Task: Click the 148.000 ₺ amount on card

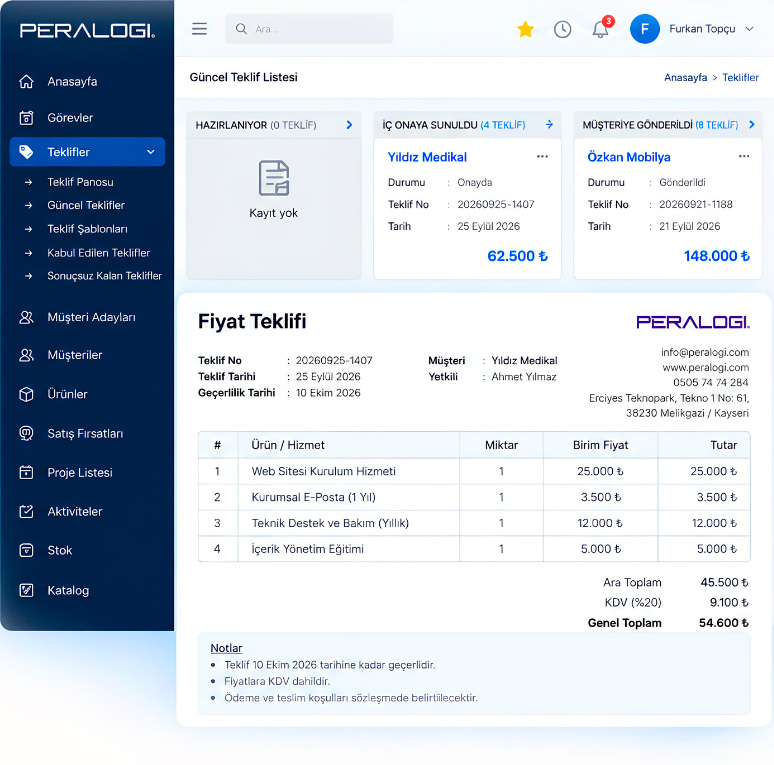Action: (717, 256)
